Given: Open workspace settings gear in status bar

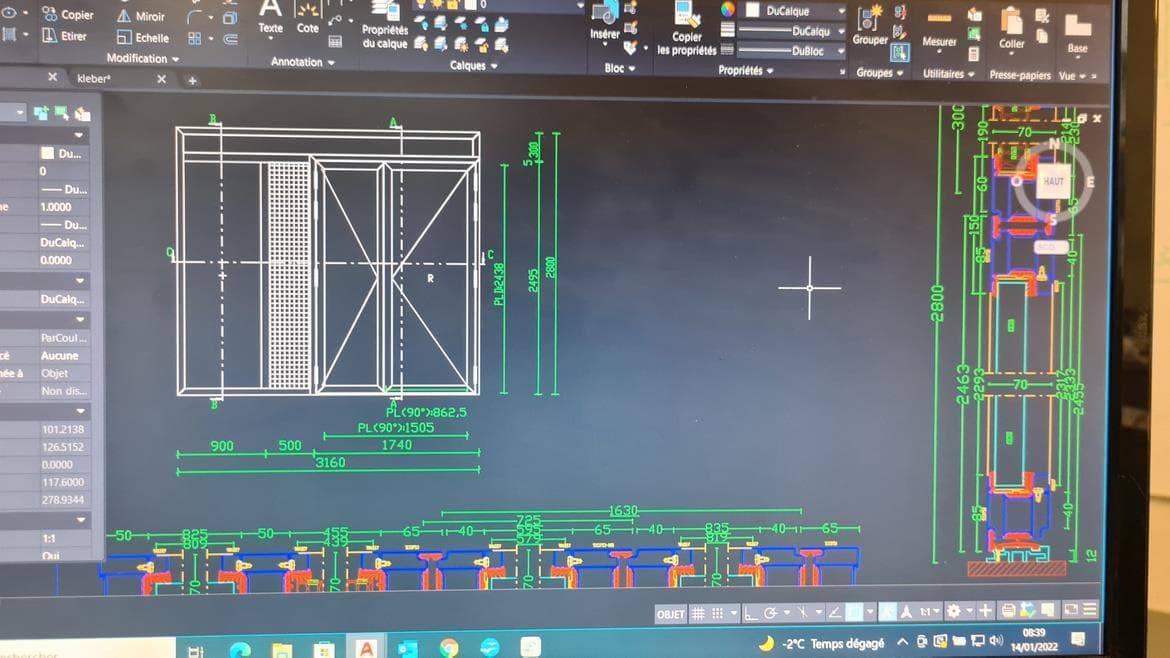Looking at the screenshot, I should click(954, 612).
